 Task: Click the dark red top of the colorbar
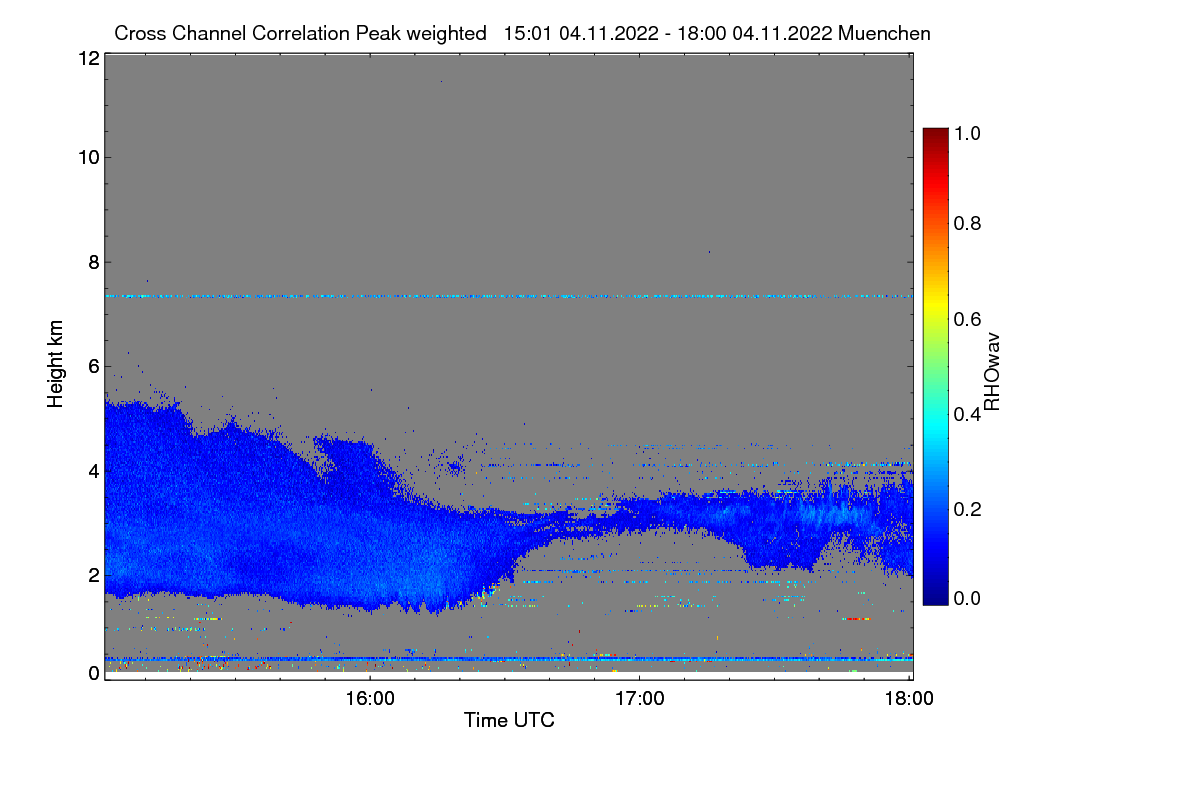pyautogui.click(x=934, y=136)
